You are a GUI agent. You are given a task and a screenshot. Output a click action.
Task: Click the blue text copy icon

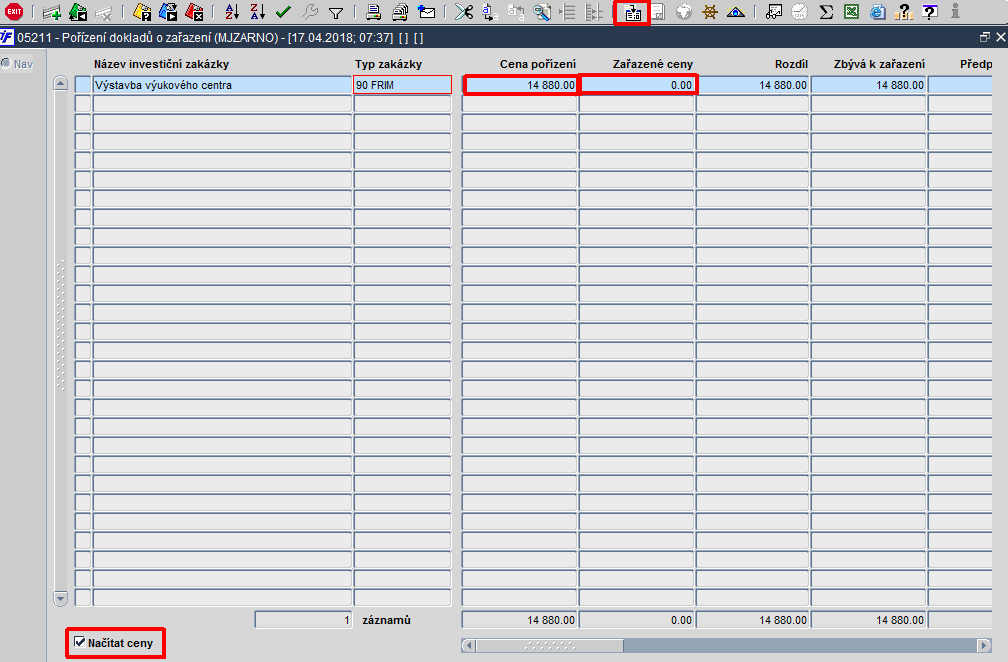click(x=490, y=12)
